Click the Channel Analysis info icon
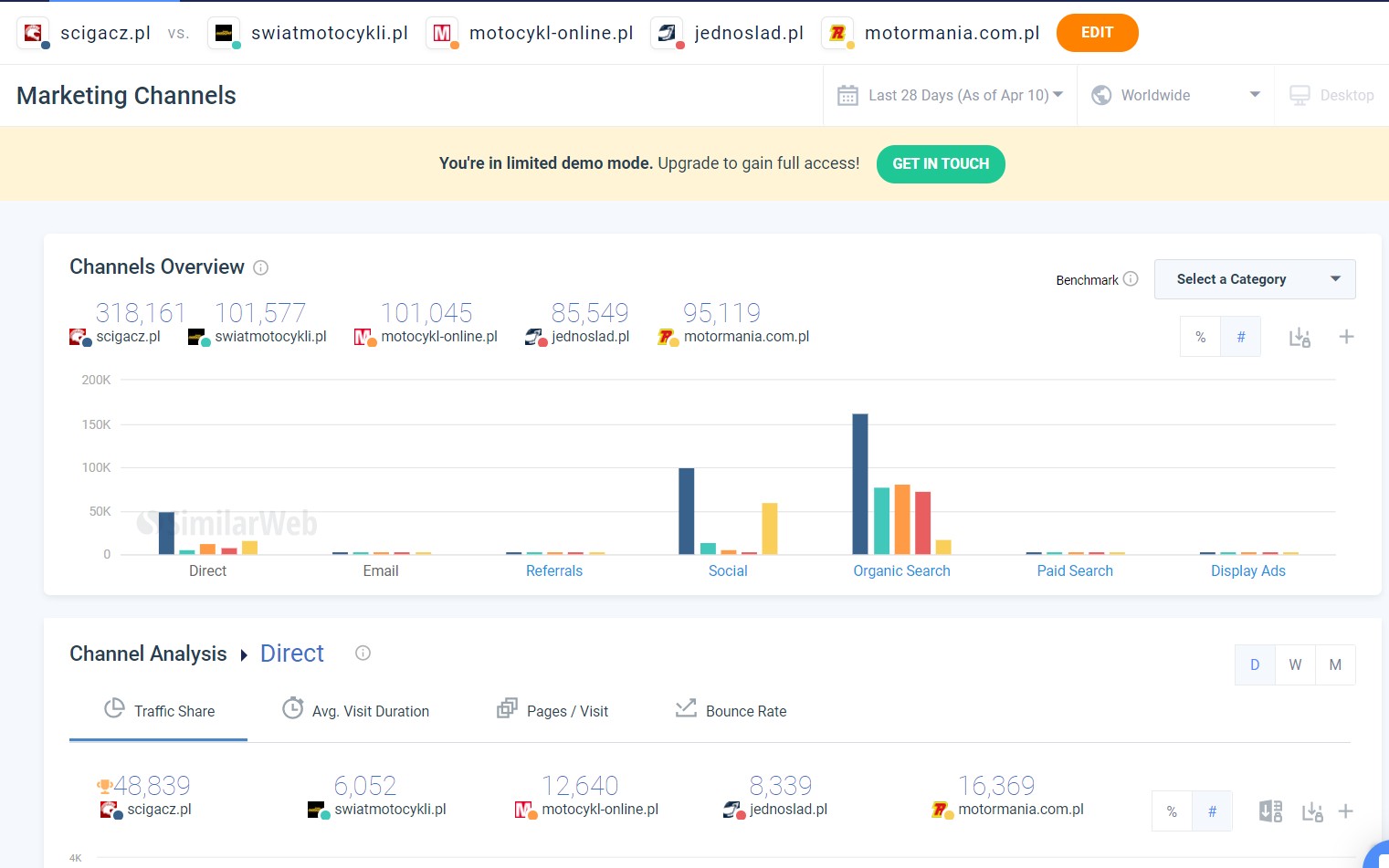1389x868 pixels. (363, 654)
